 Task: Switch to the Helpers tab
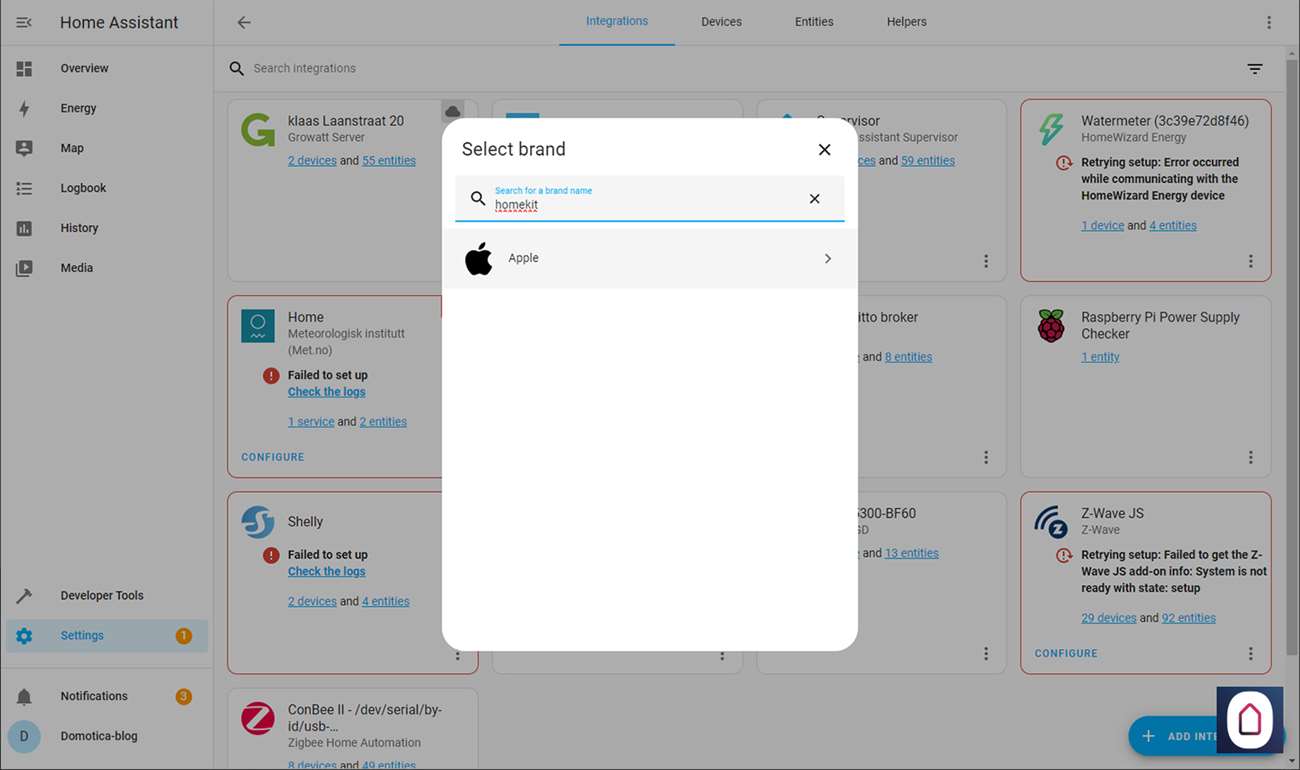click(907, 22)
